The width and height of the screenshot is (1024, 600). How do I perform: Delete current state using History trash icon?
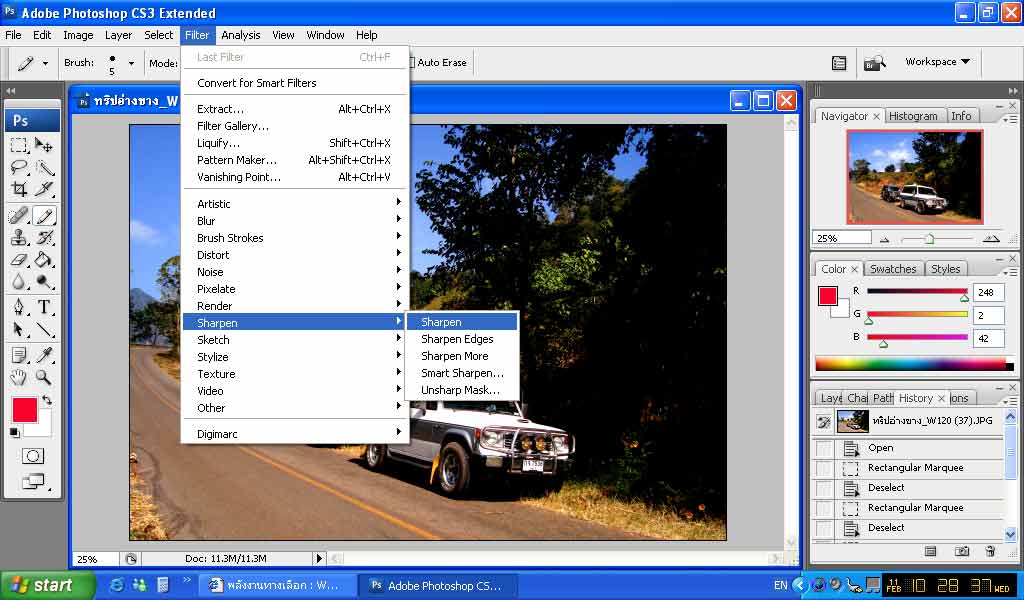coord(990,551)
